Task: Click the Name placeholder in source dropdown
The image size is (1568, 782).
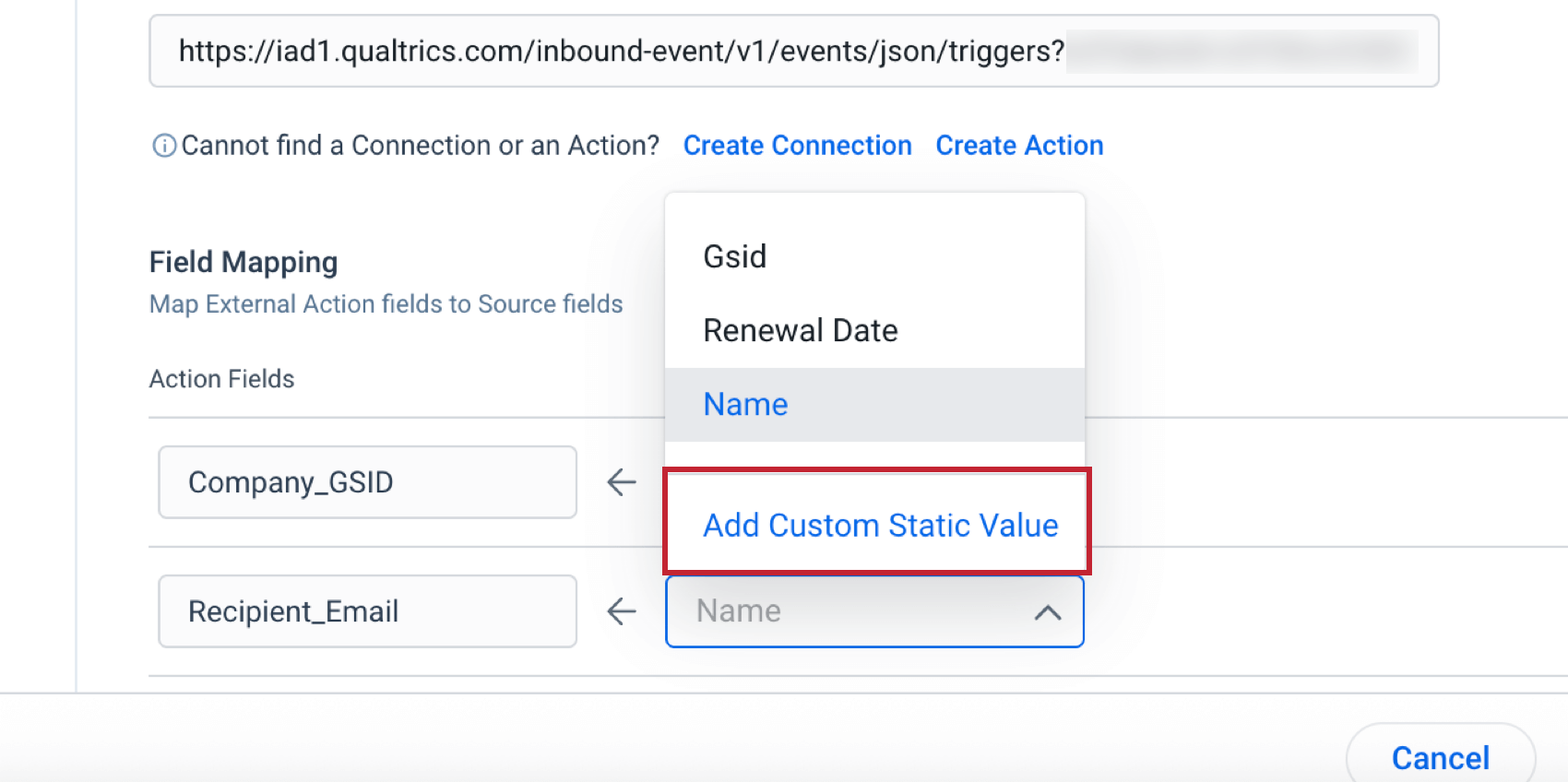Action: click(x=739, y=610)
